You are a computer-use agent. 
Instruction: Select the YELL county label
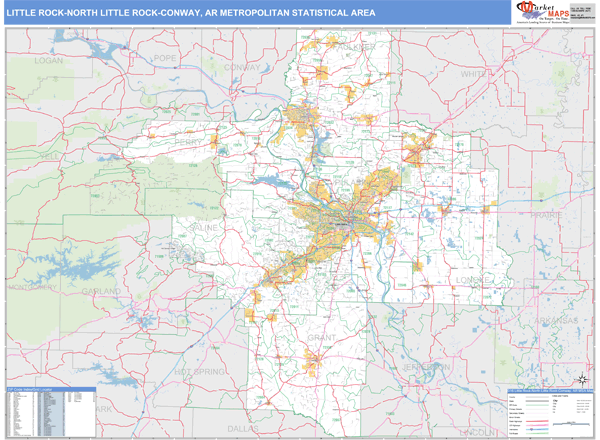click(50, 156)
